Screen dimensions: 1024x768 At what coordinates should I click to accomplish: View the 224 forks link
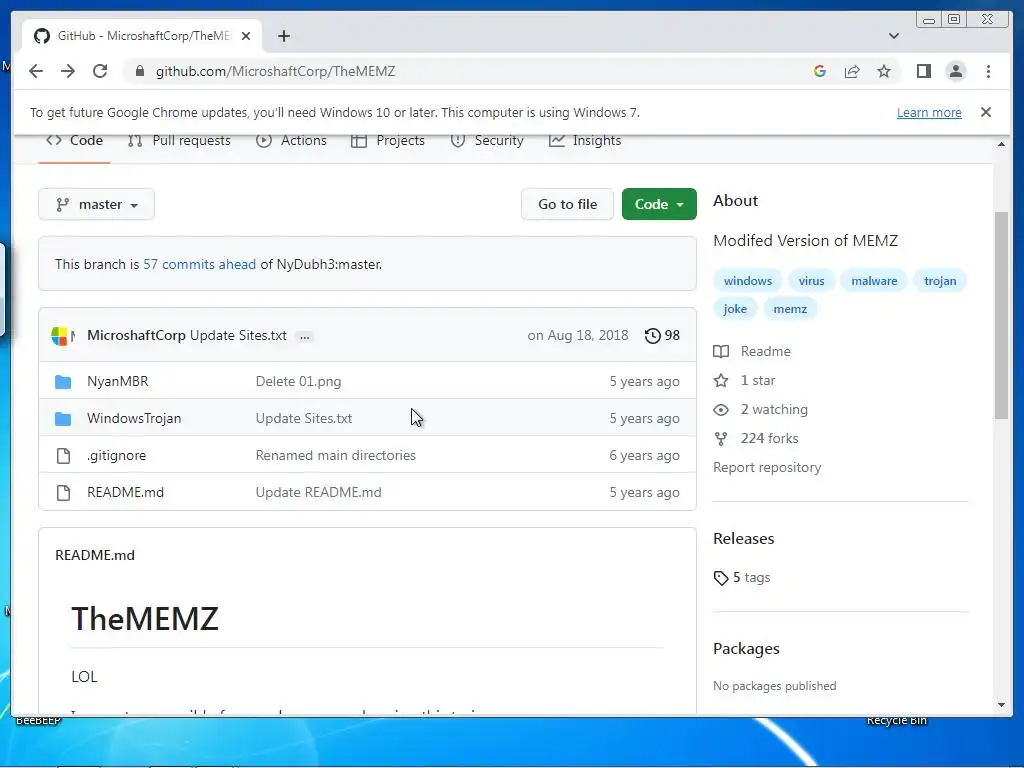[x=756, y=439]
